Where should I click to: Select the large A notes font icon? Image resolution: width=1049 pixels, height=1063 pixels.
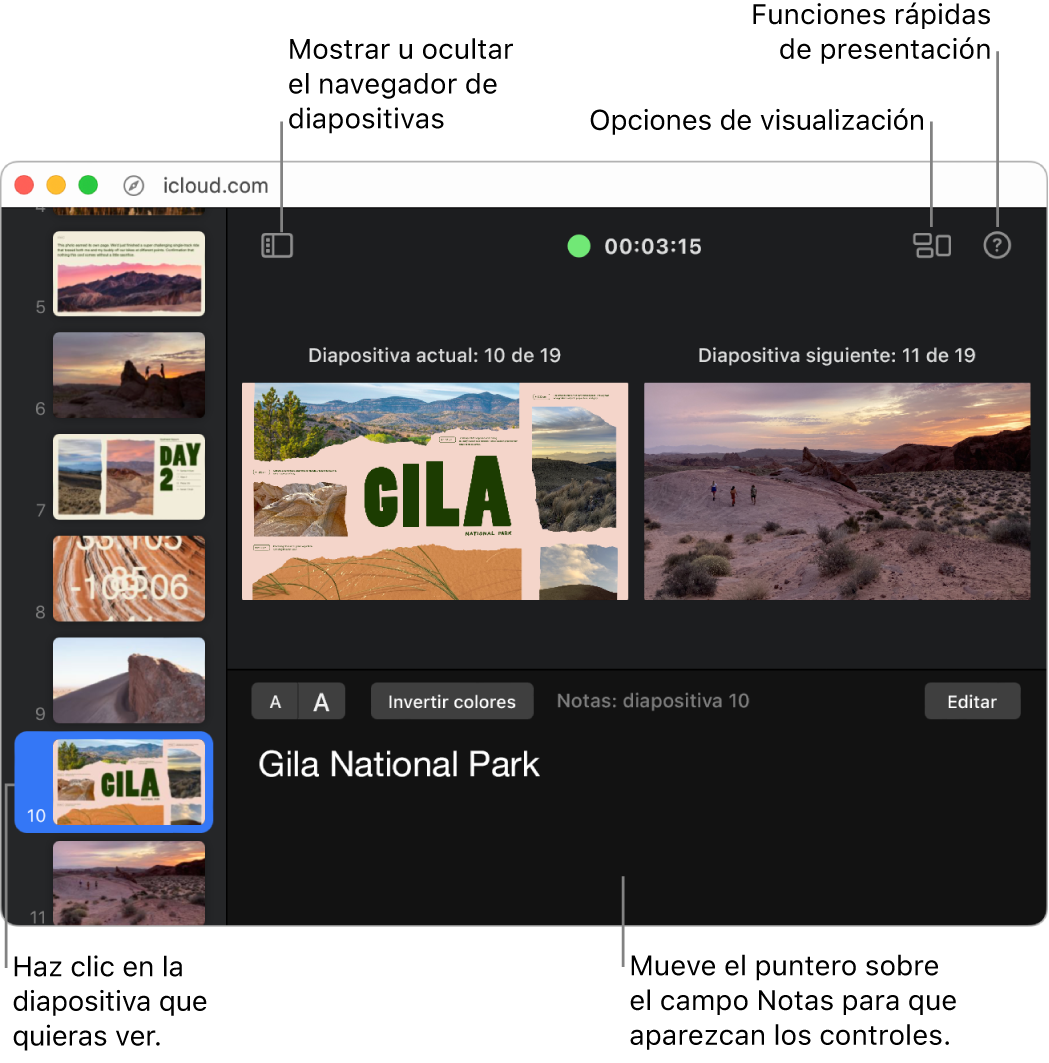pos(321,701)
